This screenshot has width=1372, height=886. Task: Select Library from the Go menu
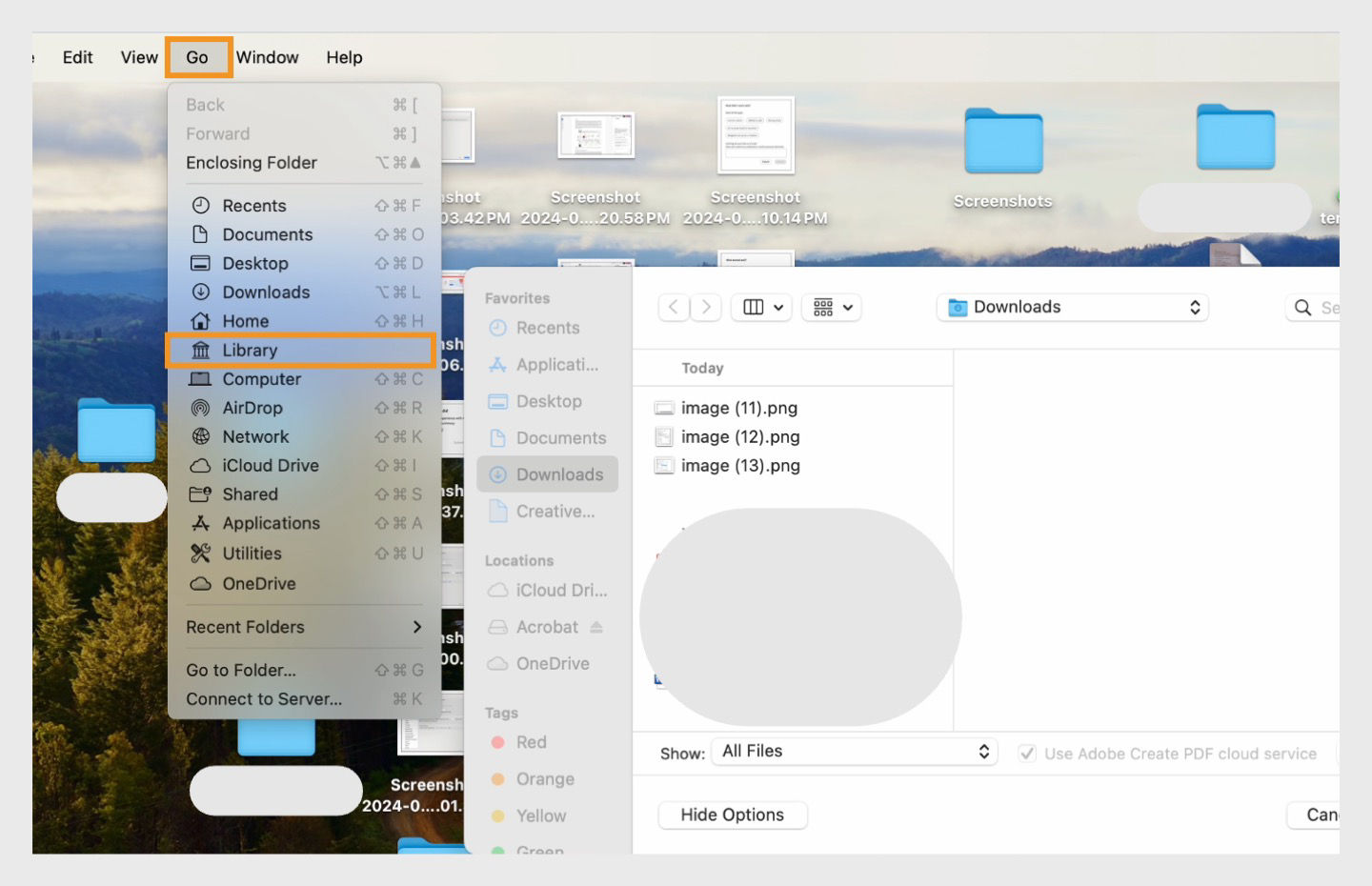point(252,350)
